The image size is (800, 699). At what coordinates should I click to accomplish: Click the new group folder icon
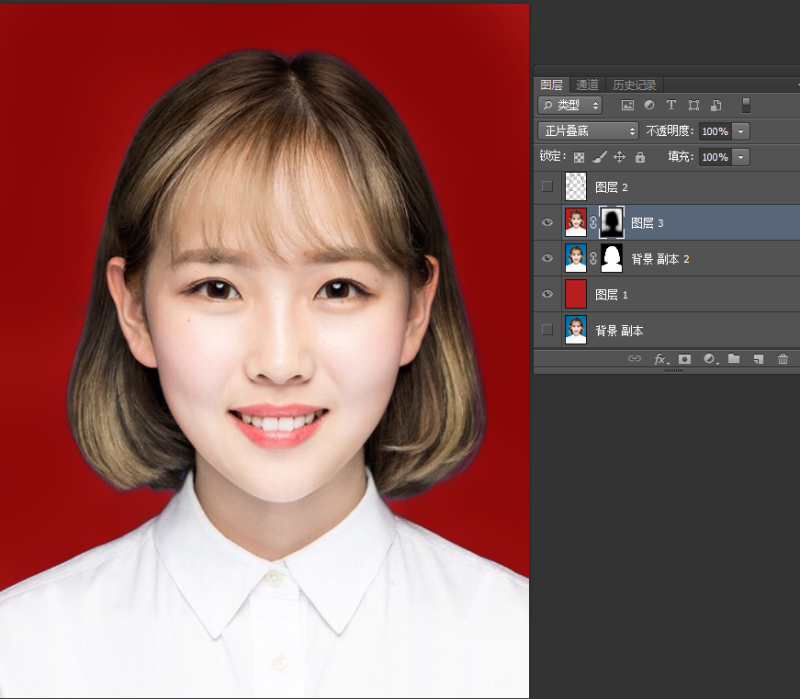pos(734,359)
